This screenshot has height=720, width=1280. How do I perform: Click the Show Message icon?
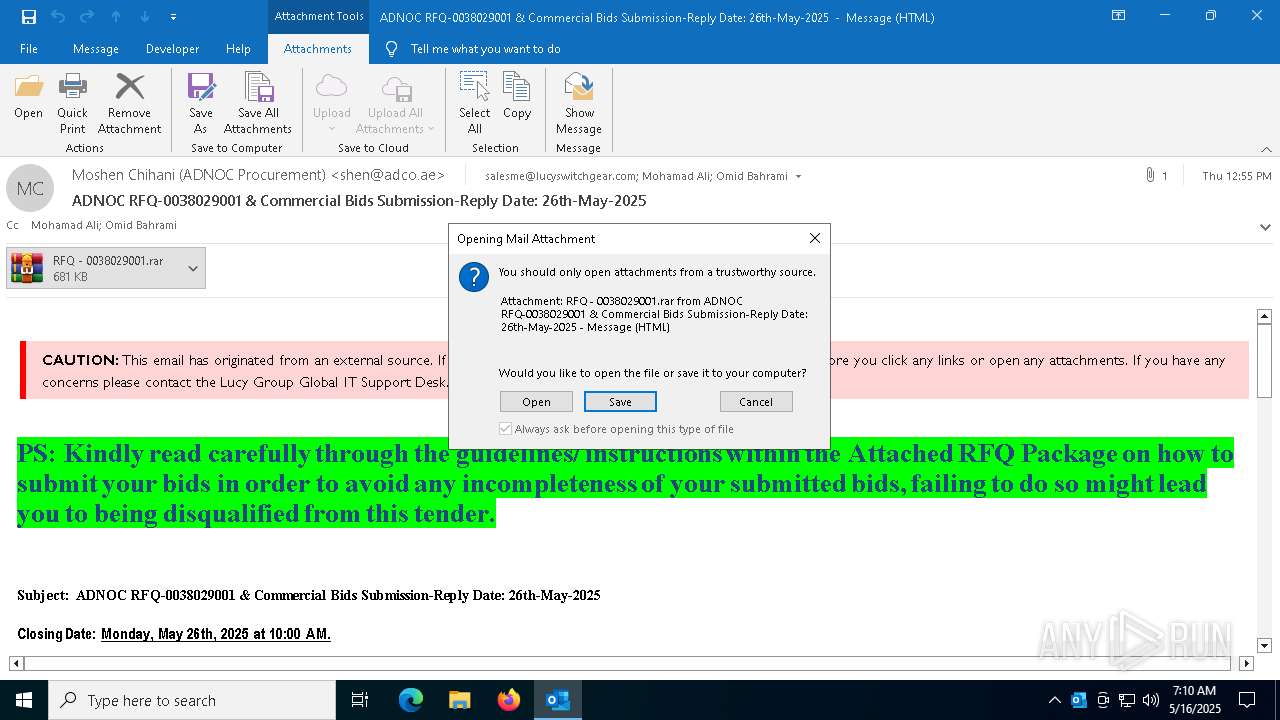[579, 104]
